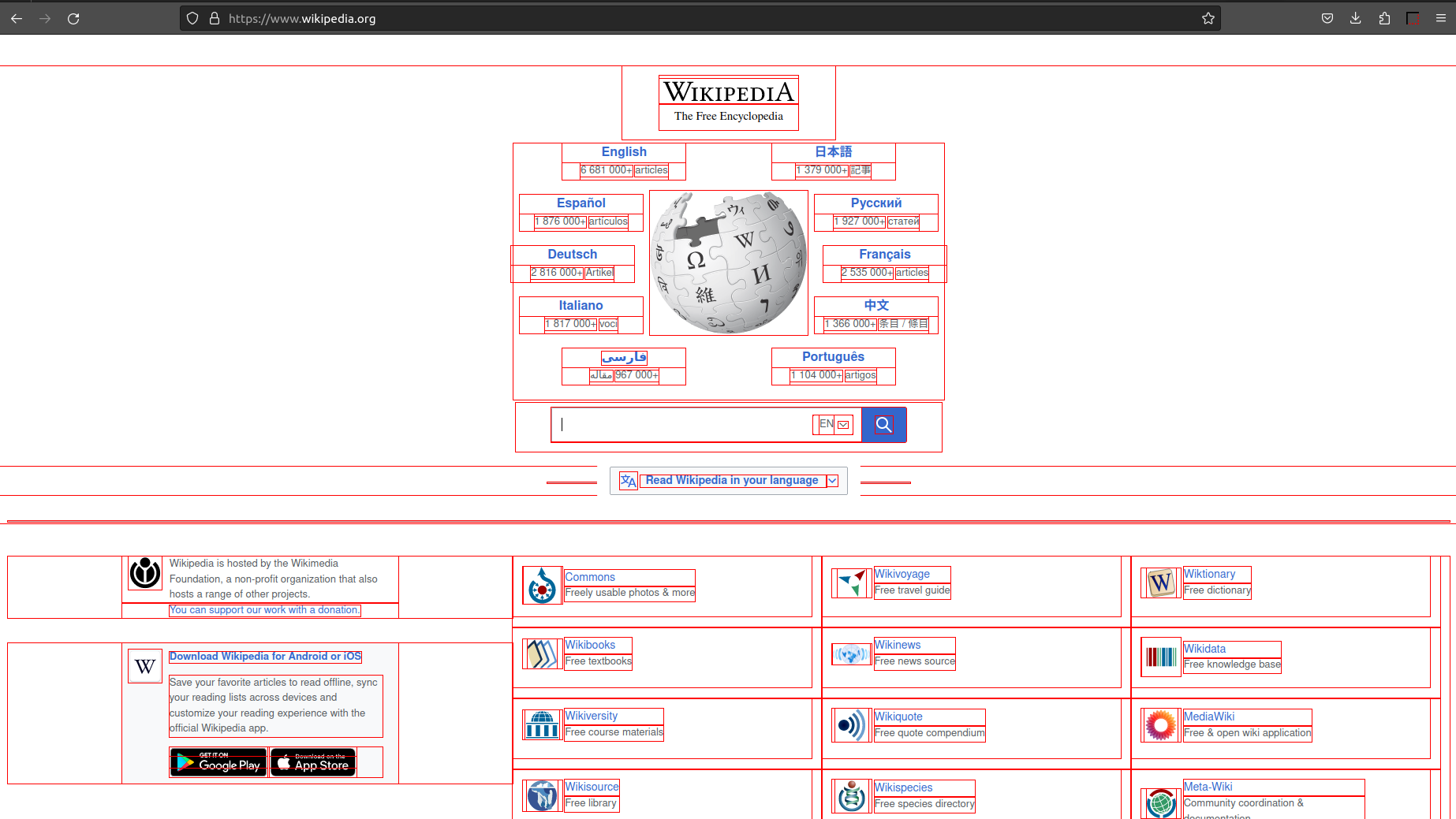Click the Wikispecies project icon
This screenshot has height=819, width=1456.
click(852, 796)
